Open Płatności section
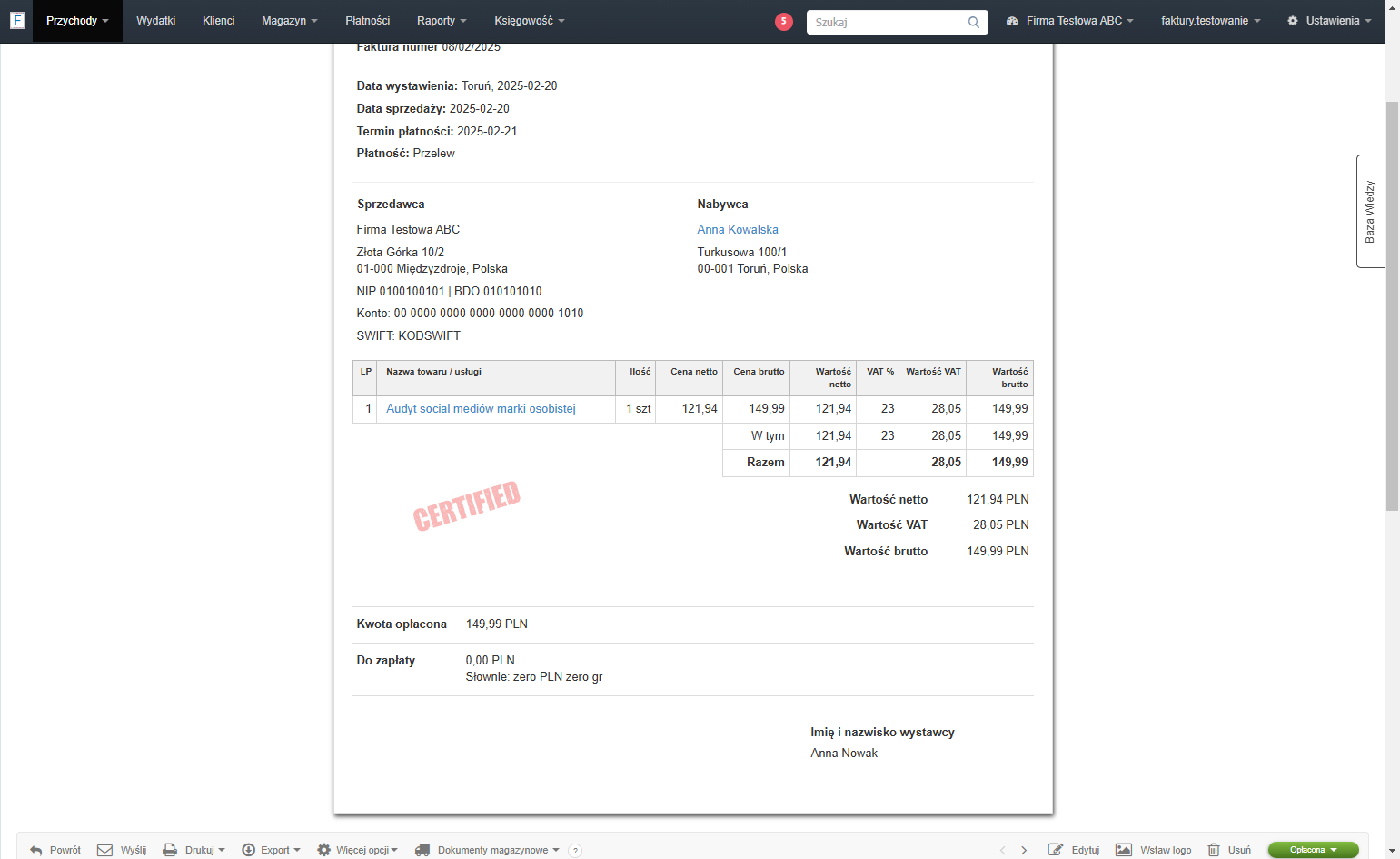The height and width of the screenshot is (859, 1400). tap(368, 21)
